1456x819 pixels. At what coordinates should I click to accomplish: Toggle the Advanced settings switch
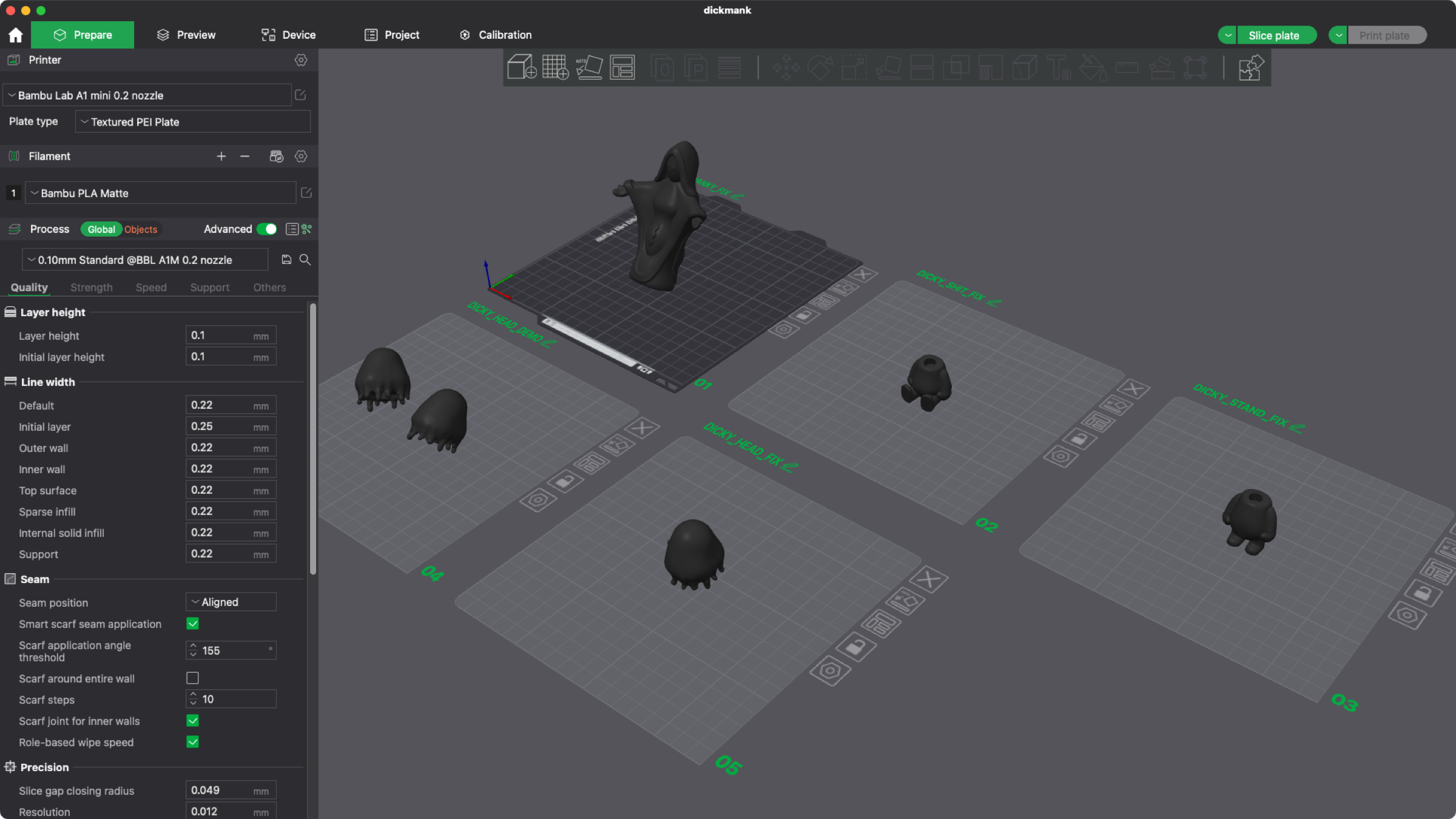267,229
